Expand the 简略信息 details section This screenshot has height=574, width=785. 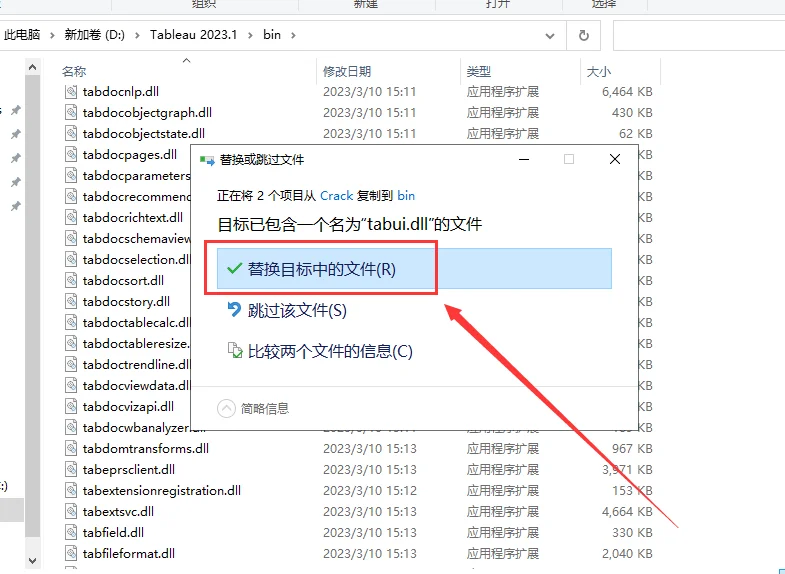click(x=226, y=408)
